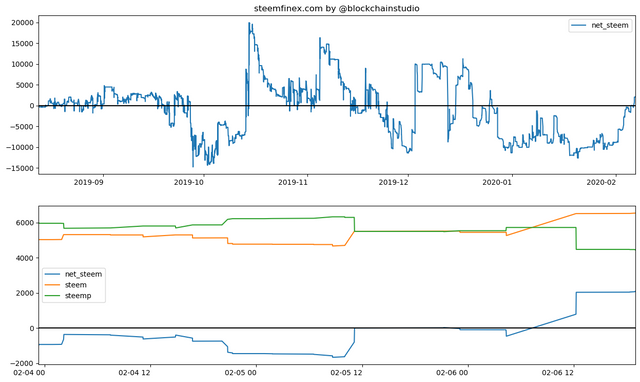This screenshot has height=382, width=640.
Task: Click the chart title steemfinex.com by @blockchainstudio
Action: 336,8
